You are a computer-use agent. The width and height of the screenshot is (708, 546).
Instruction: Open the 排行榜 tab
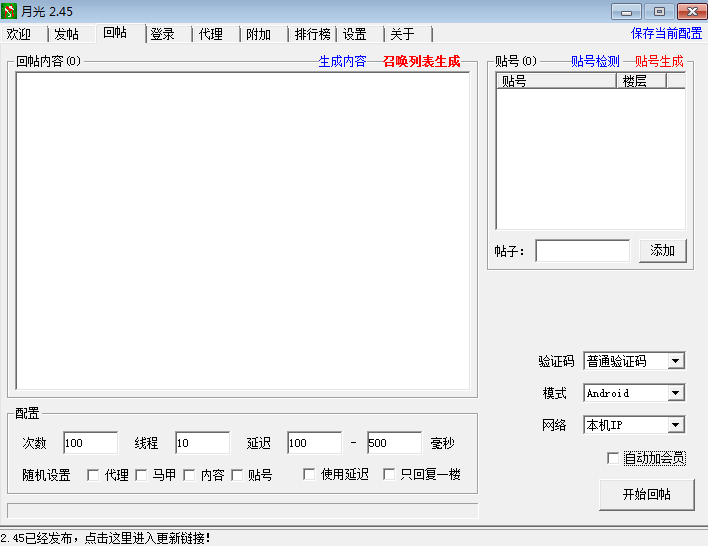click(312, 34)
